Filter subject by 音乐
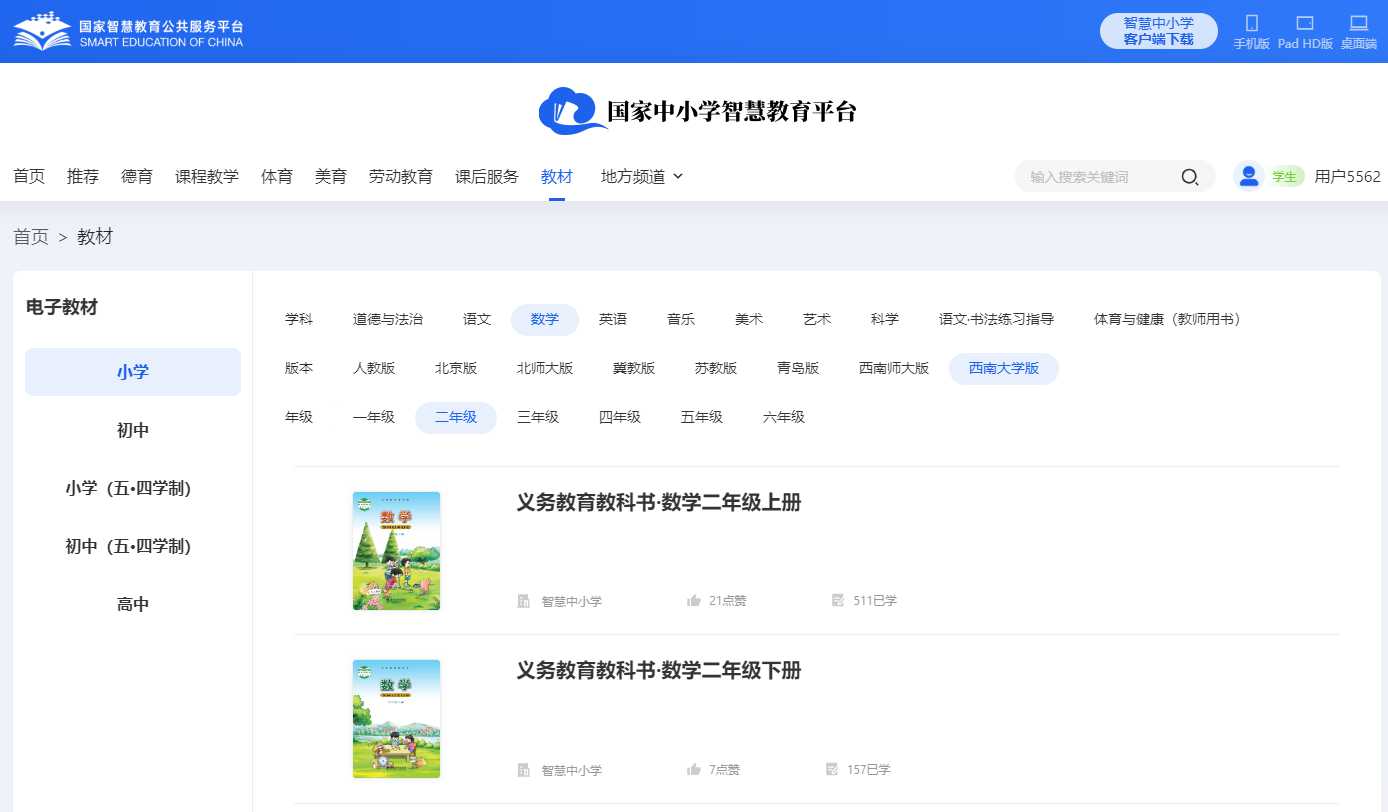The image size is (1388, 812). point(681,320)
